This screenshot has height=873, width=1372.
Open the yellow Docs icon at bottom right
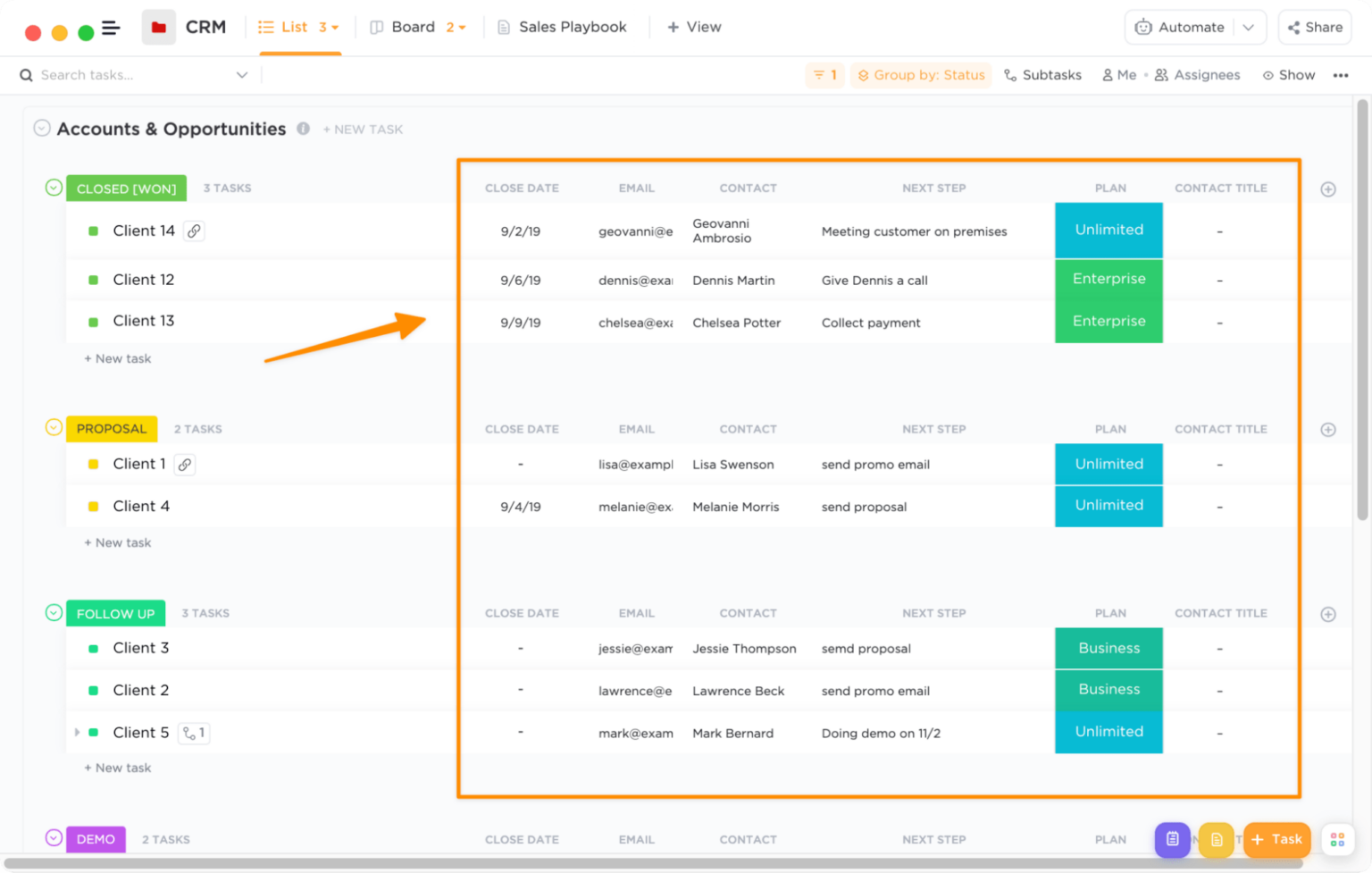pos(1216,840)
